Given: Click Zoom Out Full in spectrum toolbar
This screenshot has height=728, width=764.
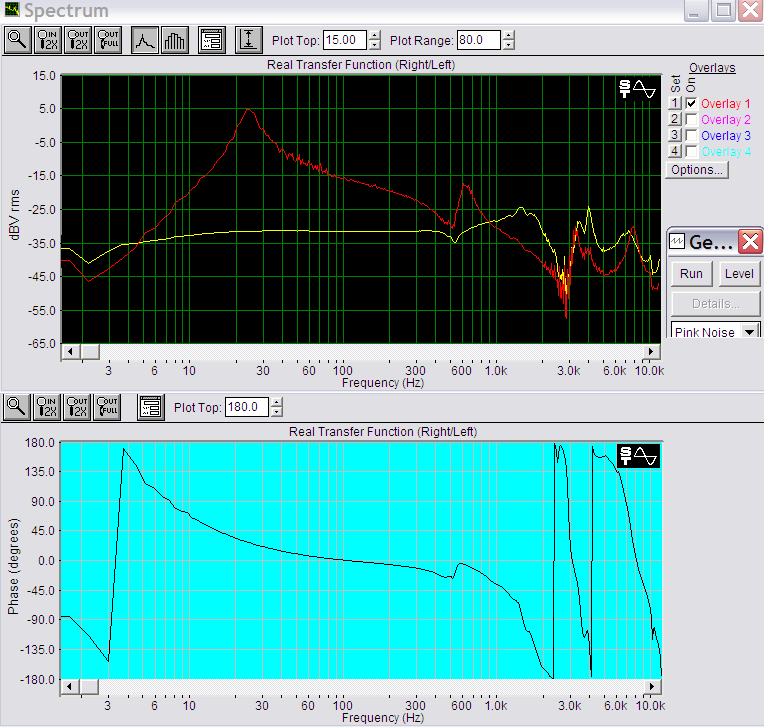Looking at the screenshot, I should 108,40.
